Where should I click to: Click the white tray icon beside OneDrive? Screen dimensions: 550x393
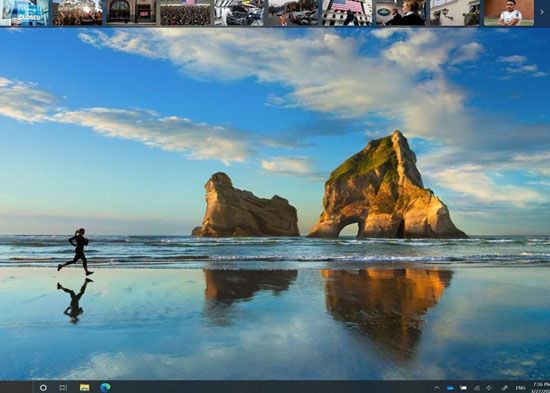[463, 388]
